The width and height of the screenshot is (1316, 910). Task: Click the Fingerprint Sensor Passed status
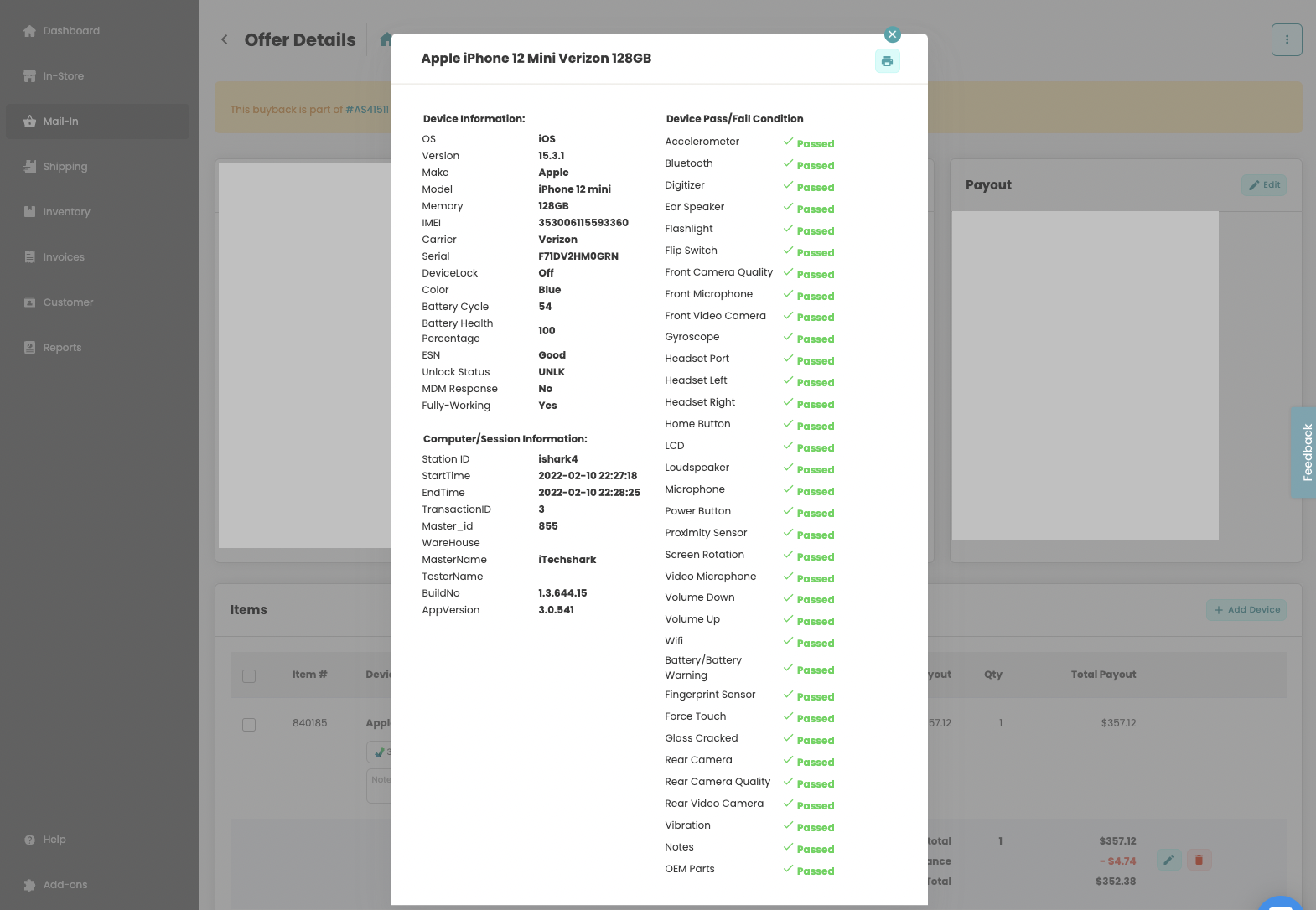tap(809, 696)
